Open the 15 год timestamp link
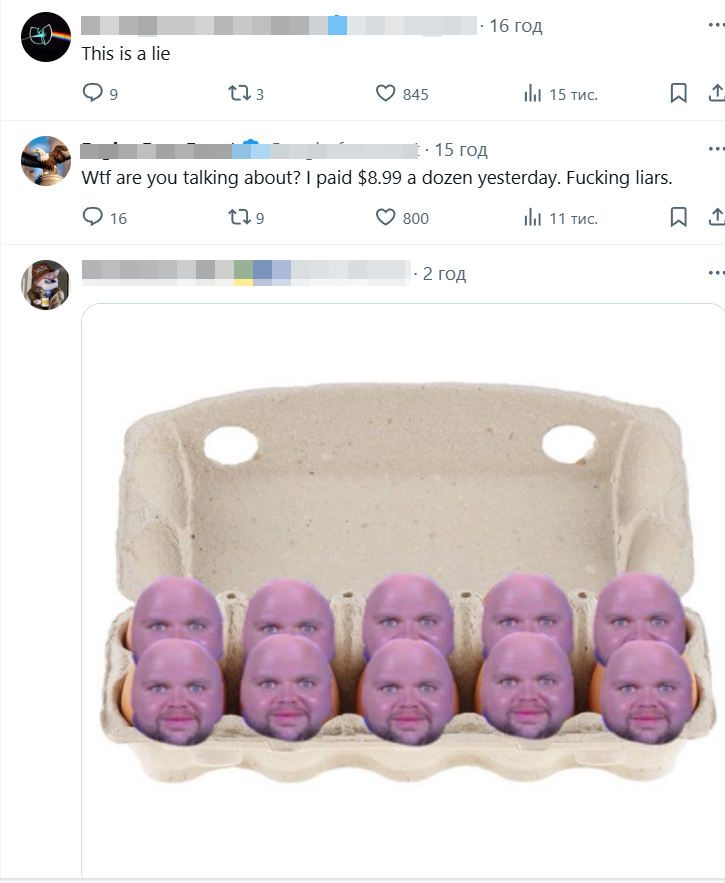 pos(461,149)
